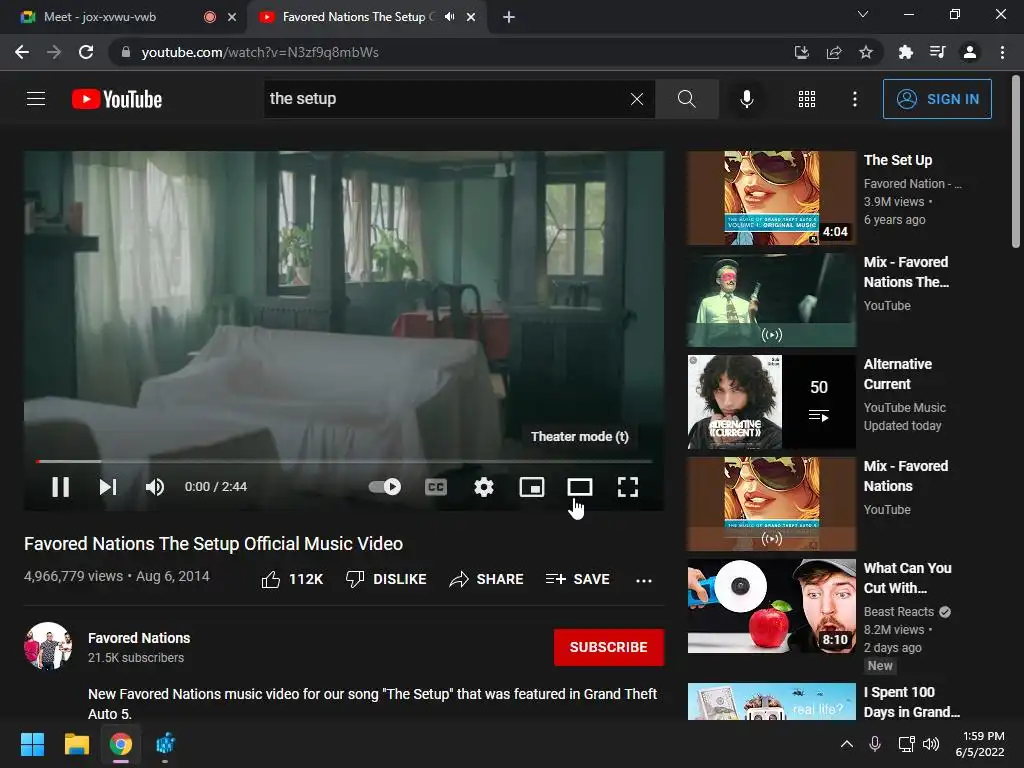Go forward in browser history
The image size is (1024, 768).
point(54,52)
